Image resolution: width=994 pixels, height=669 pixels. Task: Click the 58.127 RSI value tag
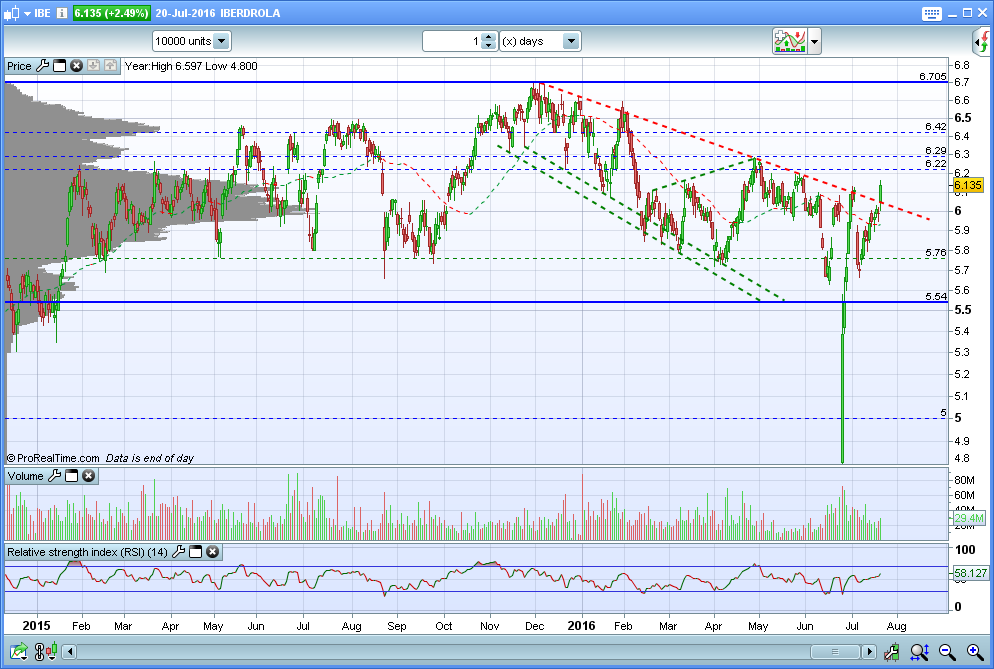(x=971, y=573)
